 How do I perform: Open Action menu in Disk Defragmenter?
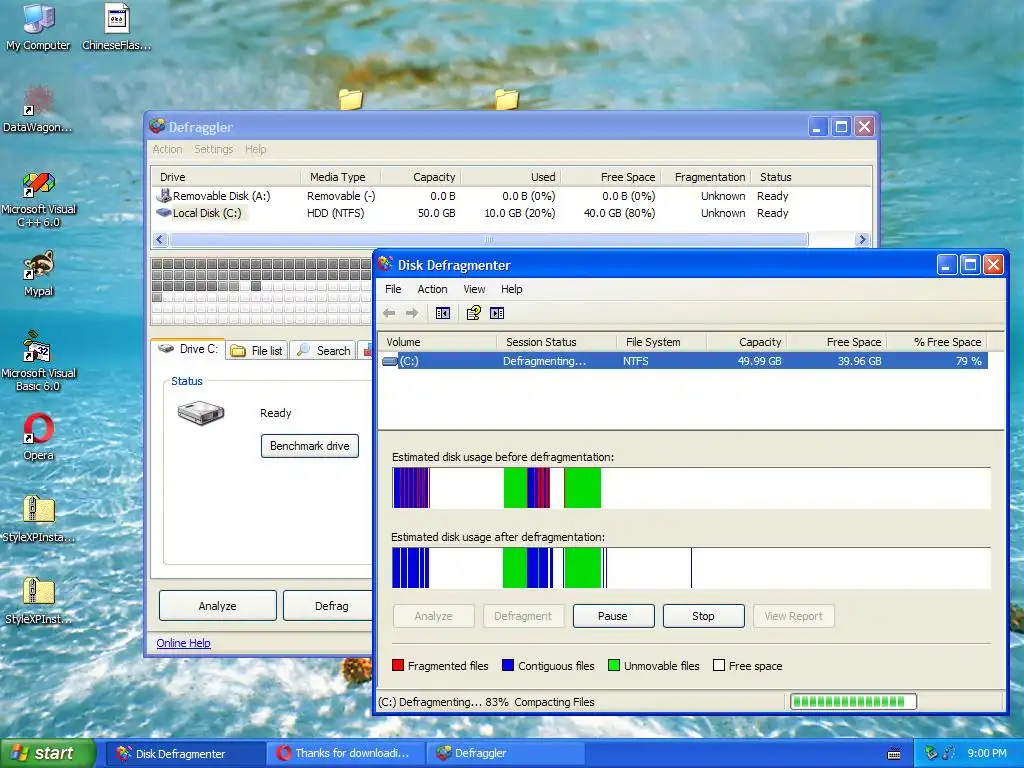432,289
